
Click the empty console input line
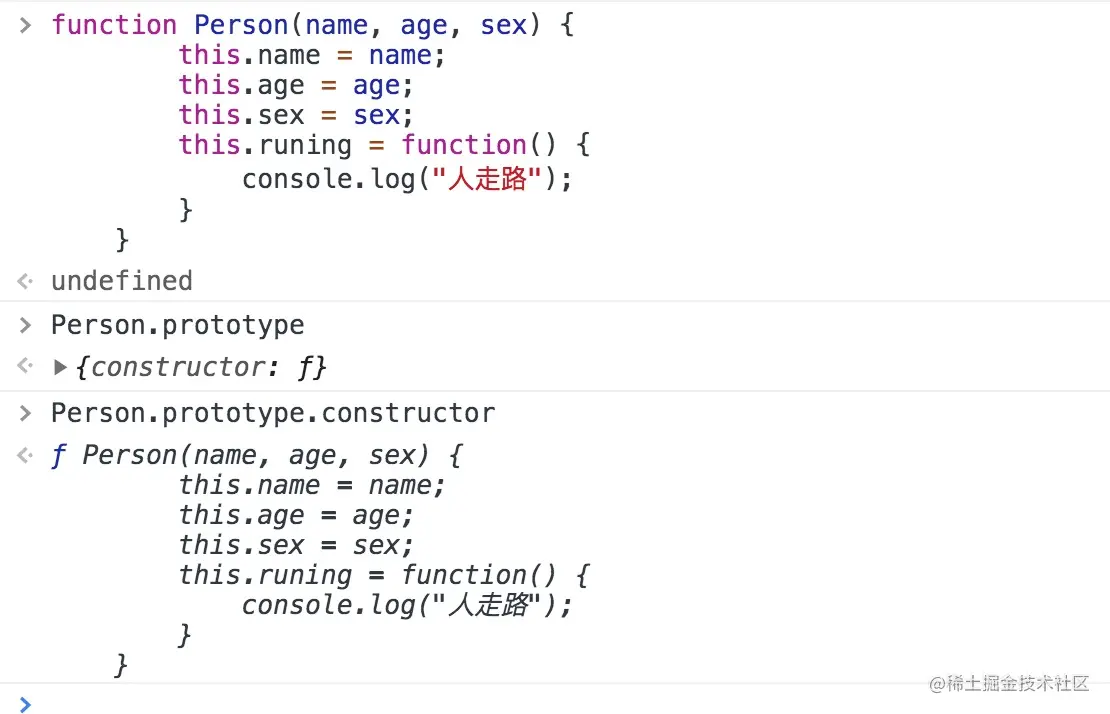point(500,704)
